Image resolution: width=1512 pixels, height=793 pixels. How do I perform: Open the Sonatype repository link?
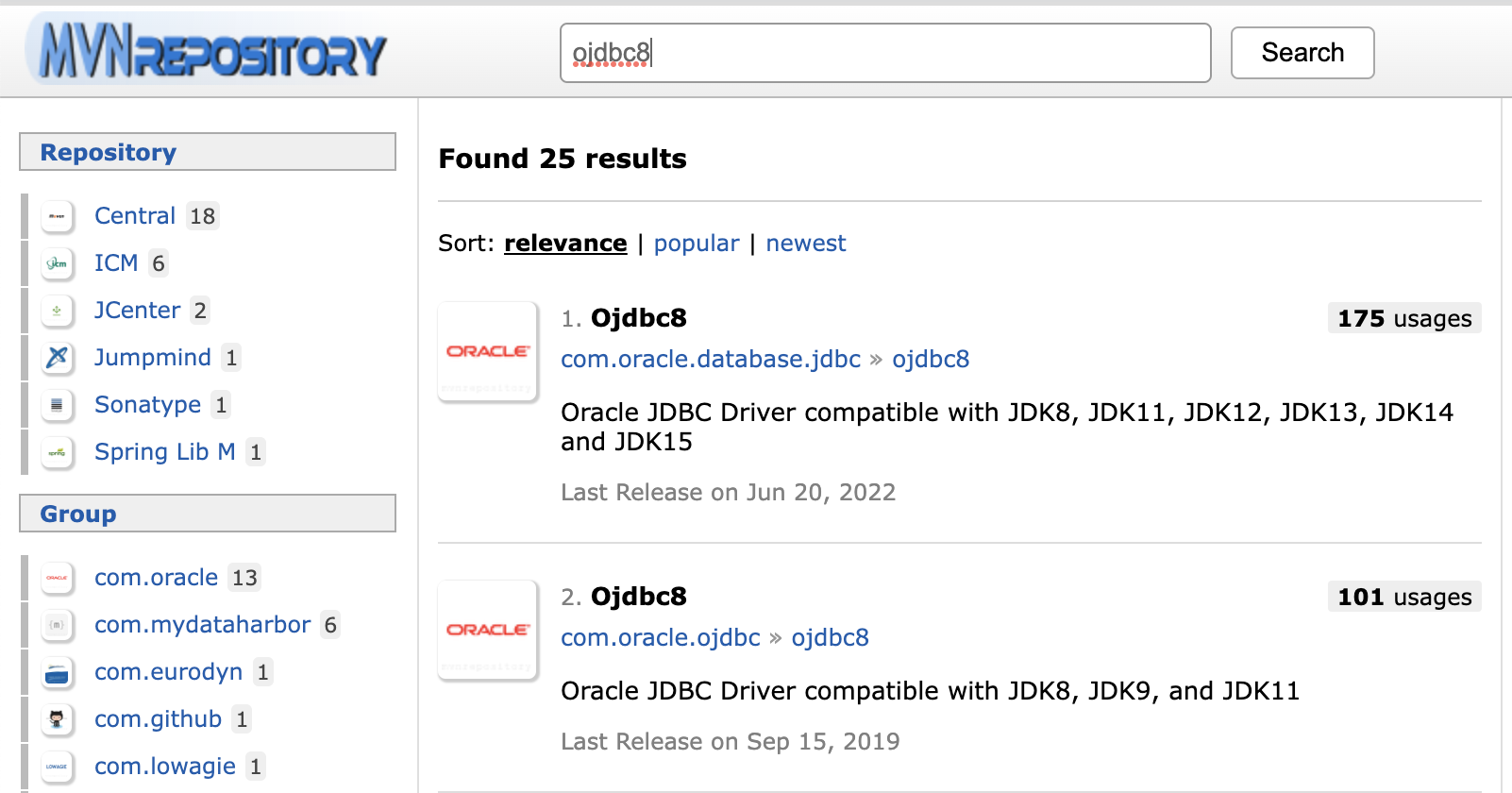coord(148,405)
